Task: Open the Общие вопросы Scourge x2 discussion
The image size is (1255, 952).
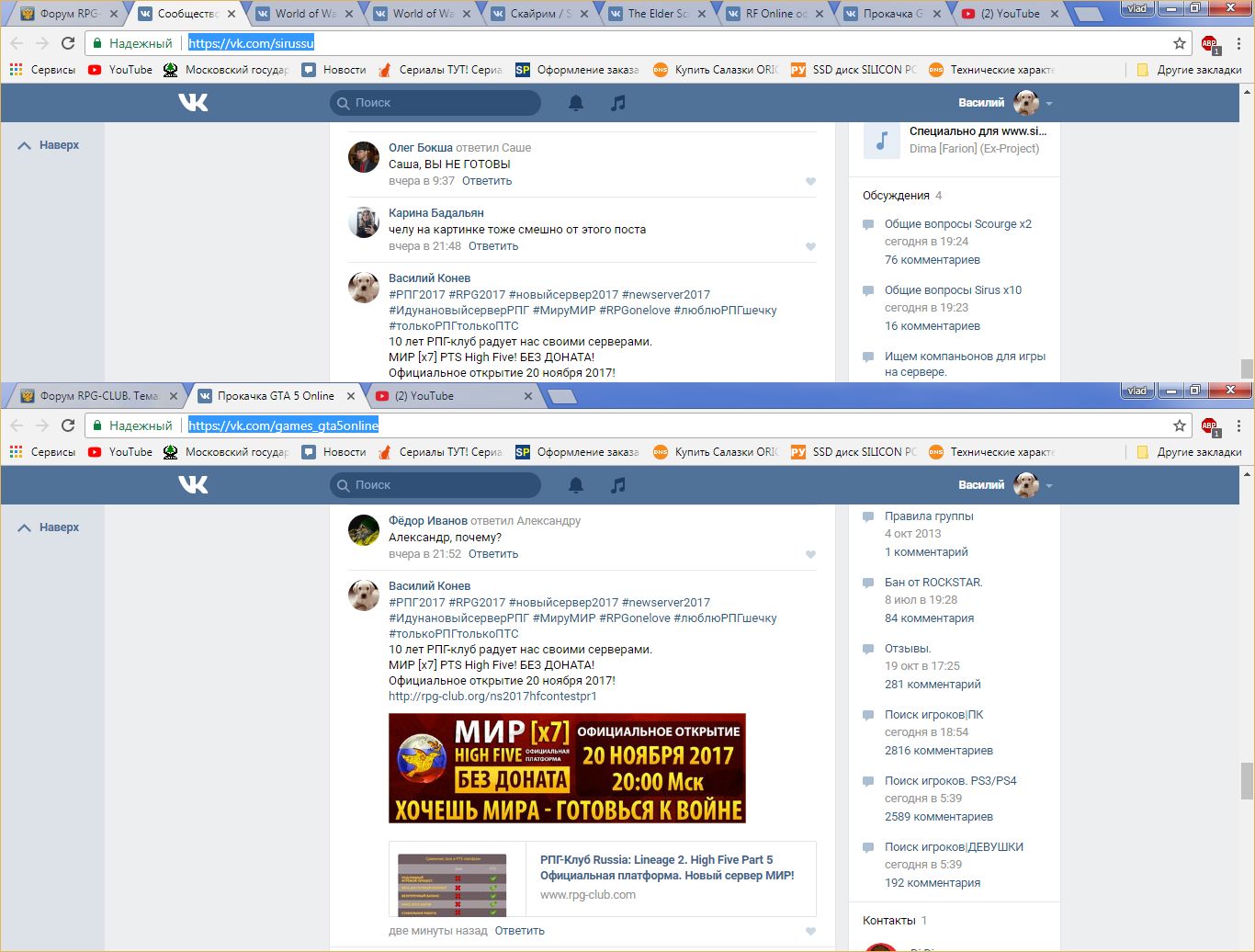Action: click(x=958, y=224)
